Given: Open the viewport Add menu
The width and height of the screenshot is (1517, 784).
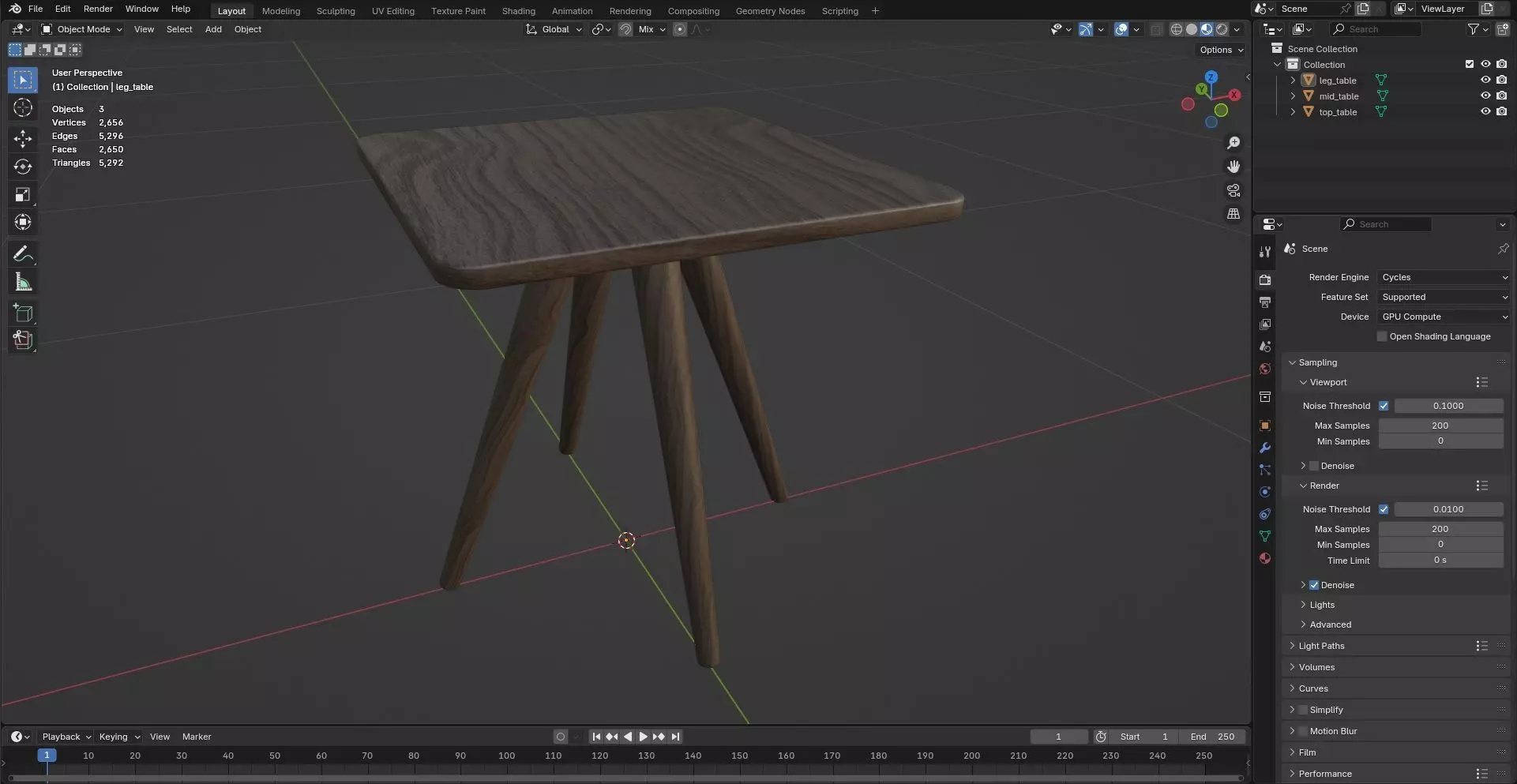Looking at the screenshot, I should (213, 29).
